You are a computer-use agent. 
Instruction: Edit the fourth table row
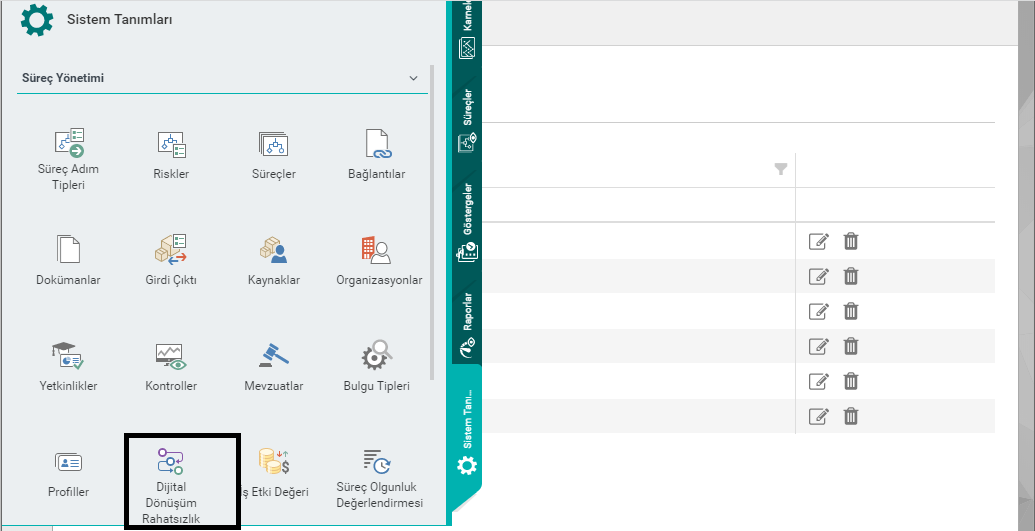(x=818, y=346)
